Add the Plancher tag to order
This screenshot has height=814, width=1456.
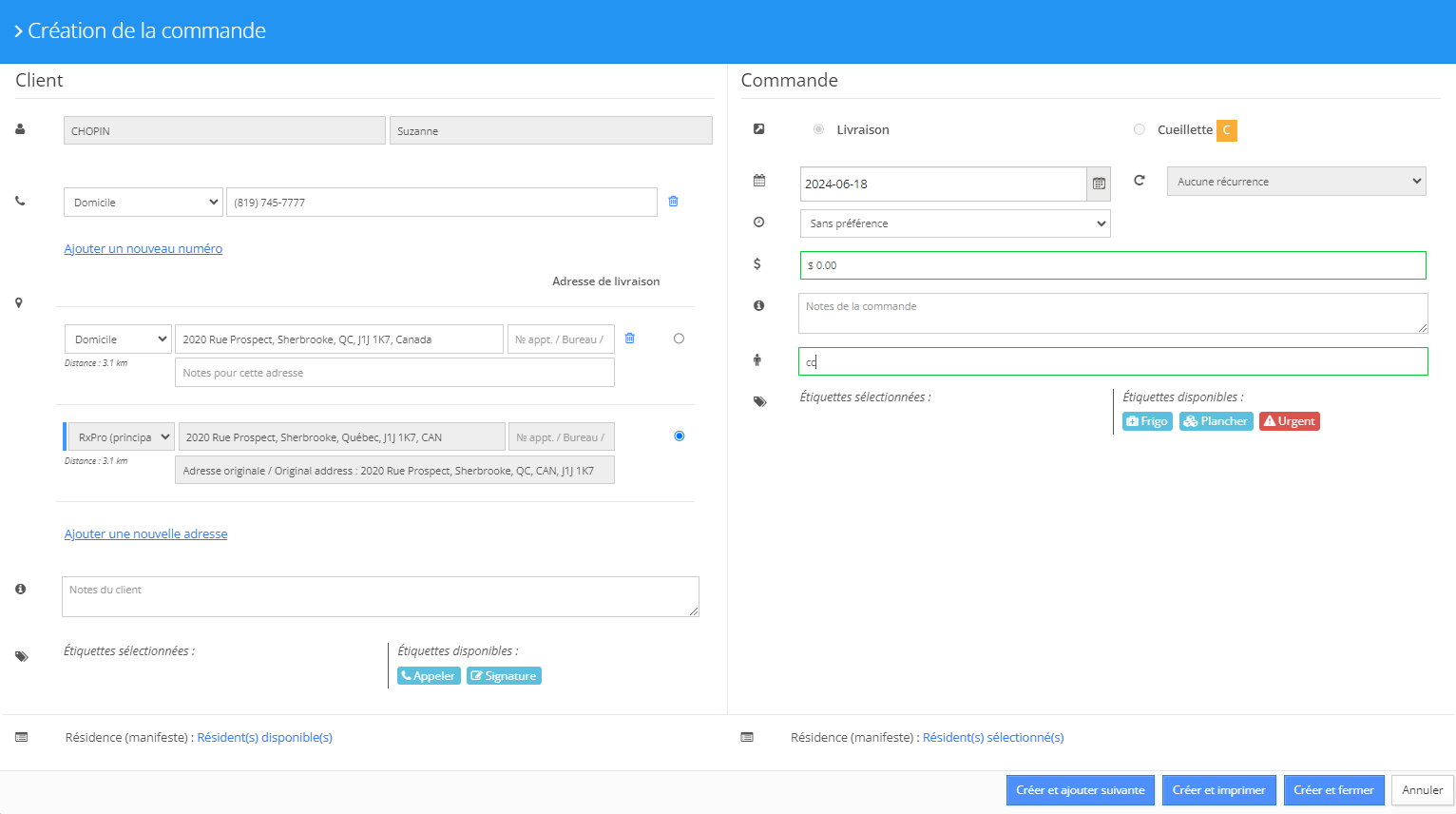point(1217,421)
